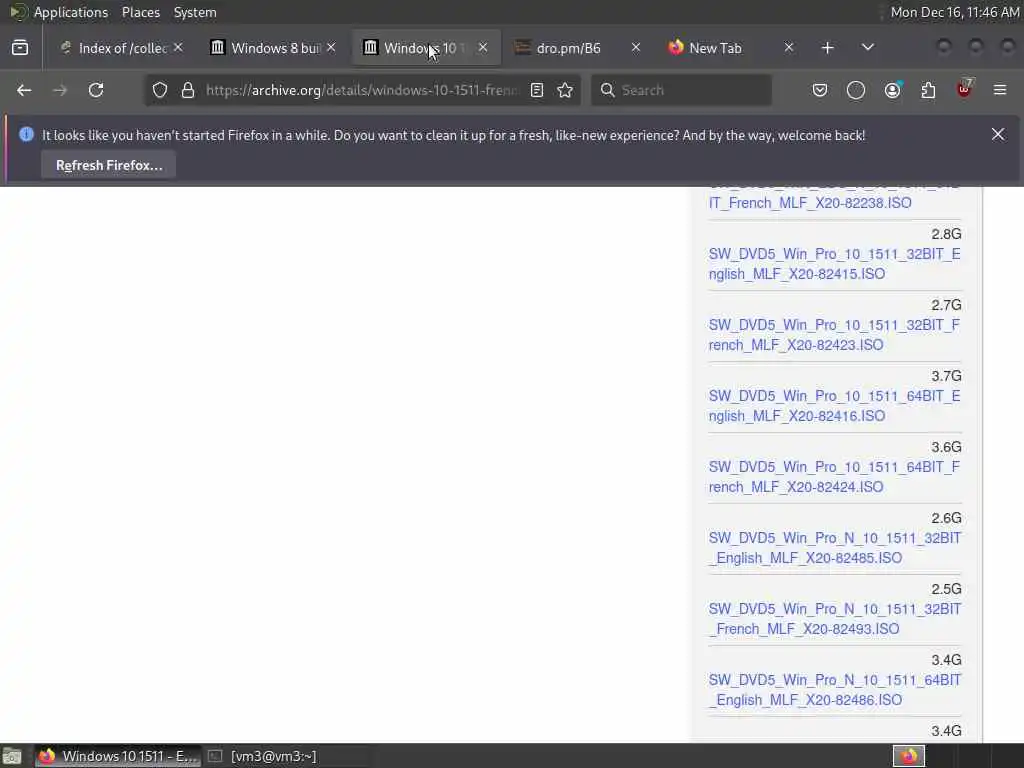Click the date and time in top panel
1024x768 pixels.
[x=955, y=12]
